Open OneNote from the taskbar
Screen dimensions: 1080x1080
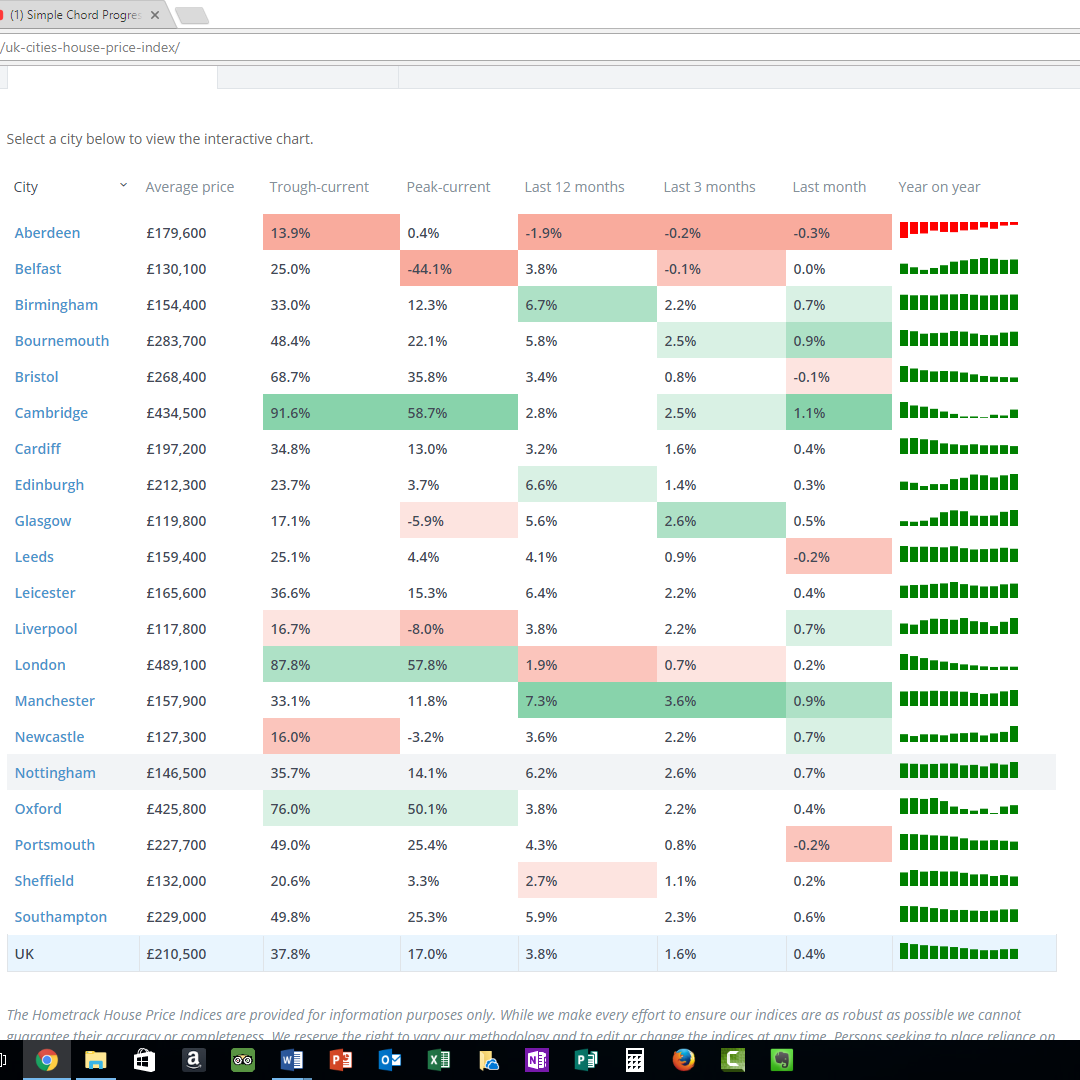537,1060
